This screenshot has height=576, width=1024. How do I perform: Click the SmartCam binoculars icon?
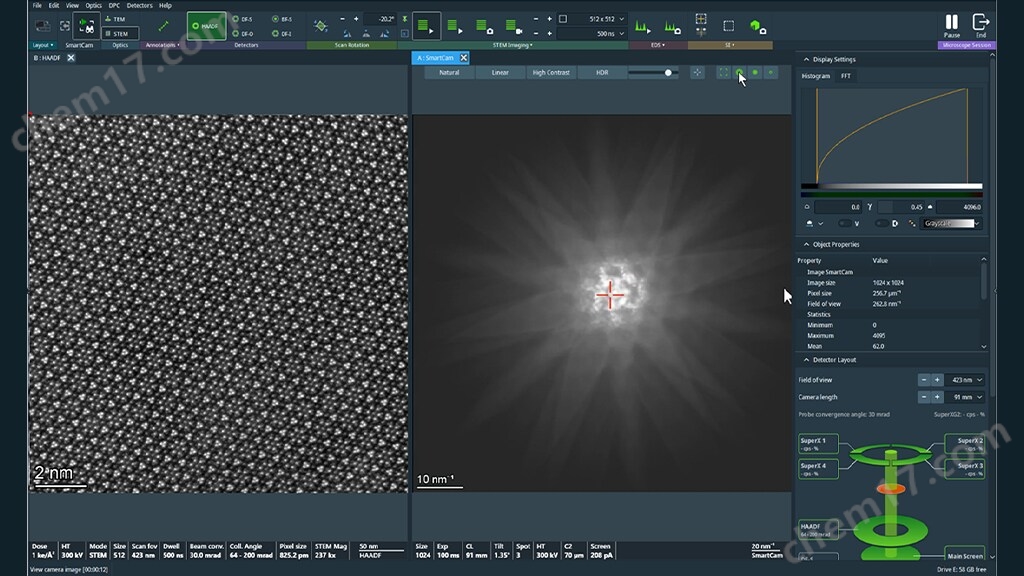tap(87, 27)
